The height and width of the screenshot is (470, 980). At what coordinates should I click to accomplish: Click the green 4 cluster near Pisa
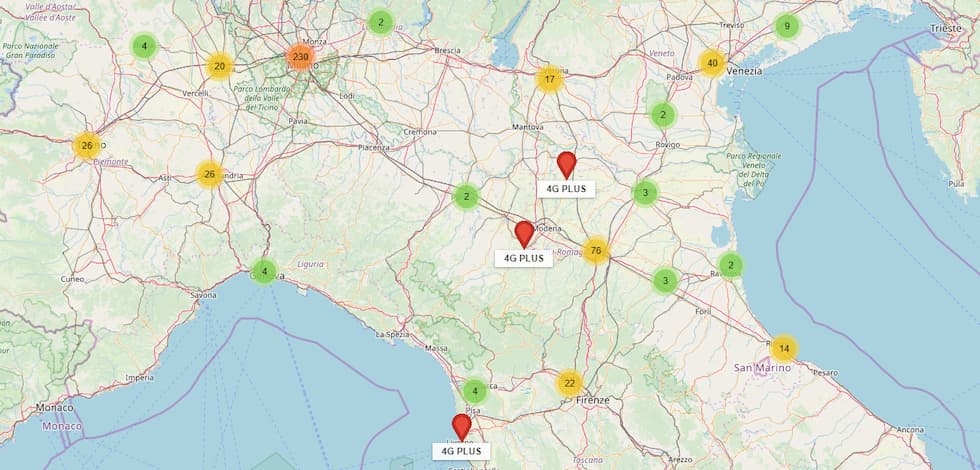point(475,391)
